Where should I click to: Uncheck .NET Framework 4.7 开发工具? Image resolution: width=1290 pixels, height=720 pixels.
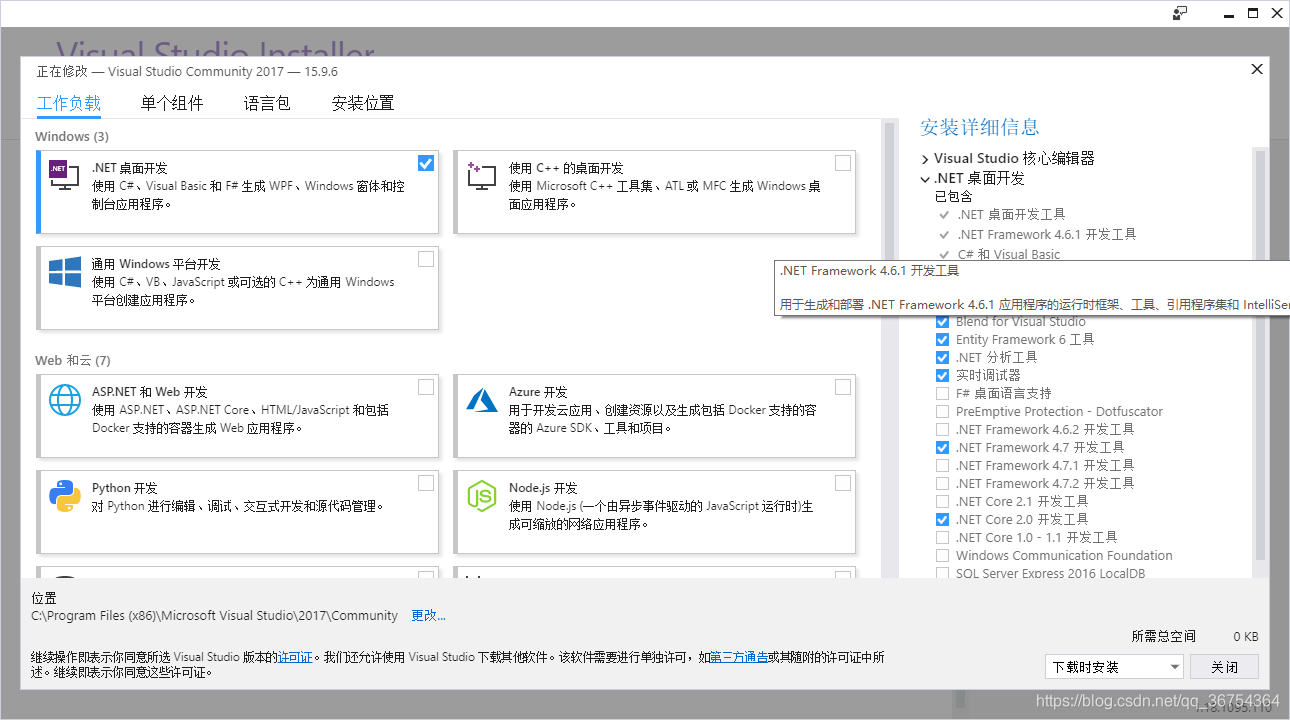[942, 447]
